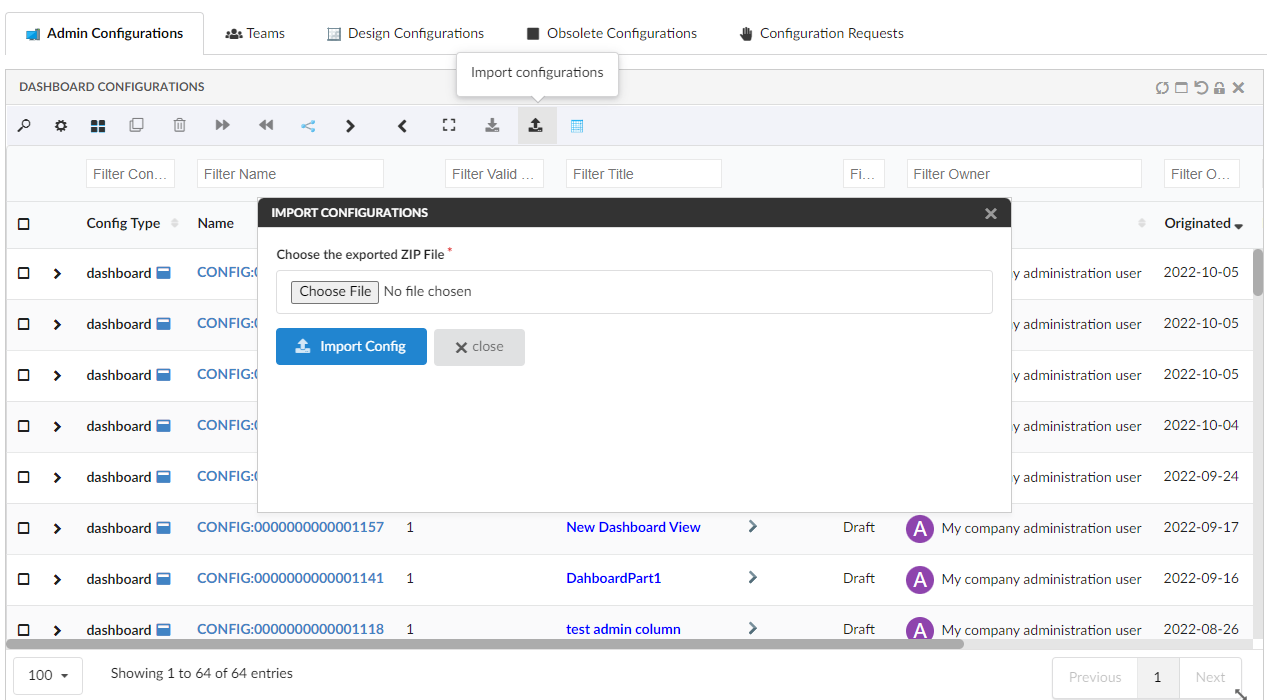Open the 100 page-size dropdown
This screenshot has width=1267, height=700.
pyautogui.click(x=48, y=675)
